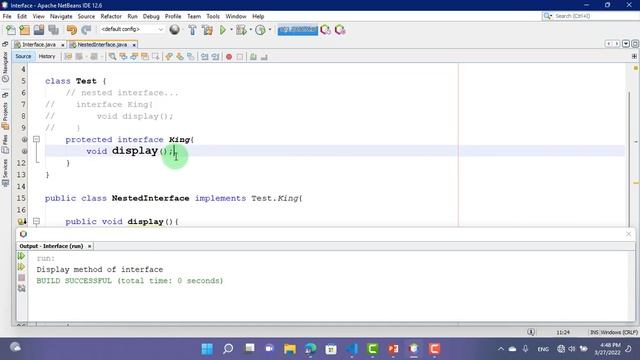This screenshot has height=360, width=640.
Task: Show opened documents list dropdown arrow
Action: [626, 44]
